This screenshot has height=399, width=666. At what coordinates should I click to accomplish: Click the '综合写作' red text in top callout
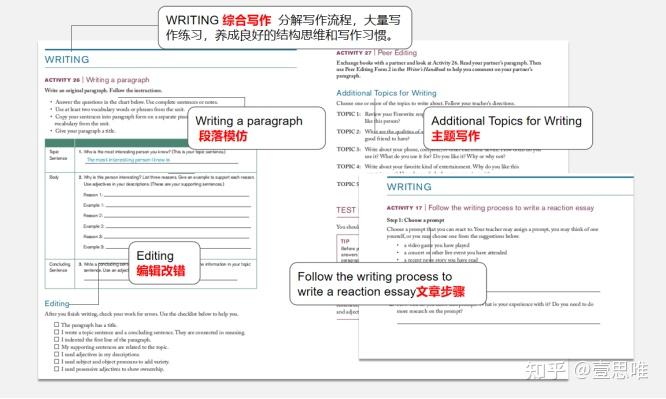tap(246, 20)
